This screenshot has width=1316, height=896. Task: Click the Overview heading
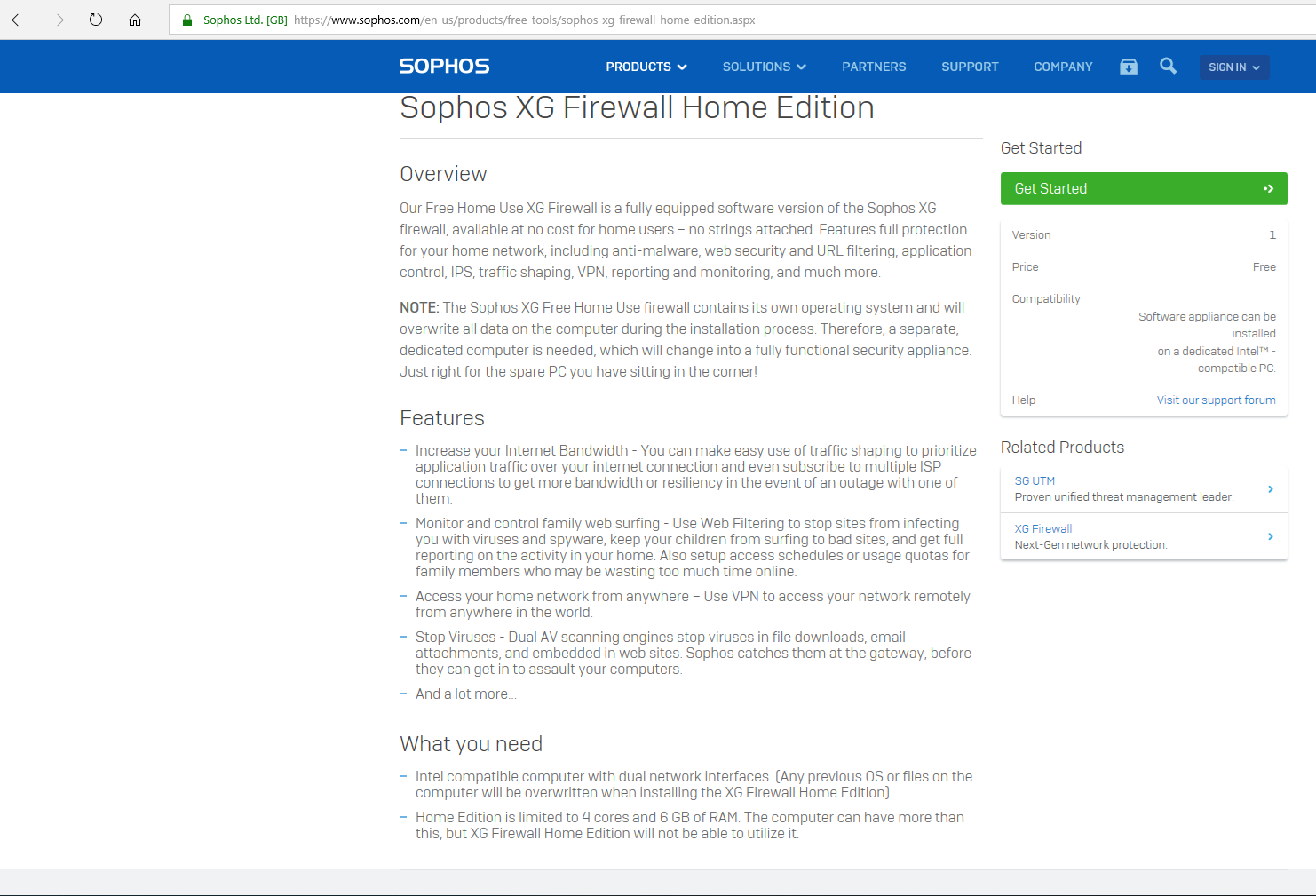tap(443, 174)
